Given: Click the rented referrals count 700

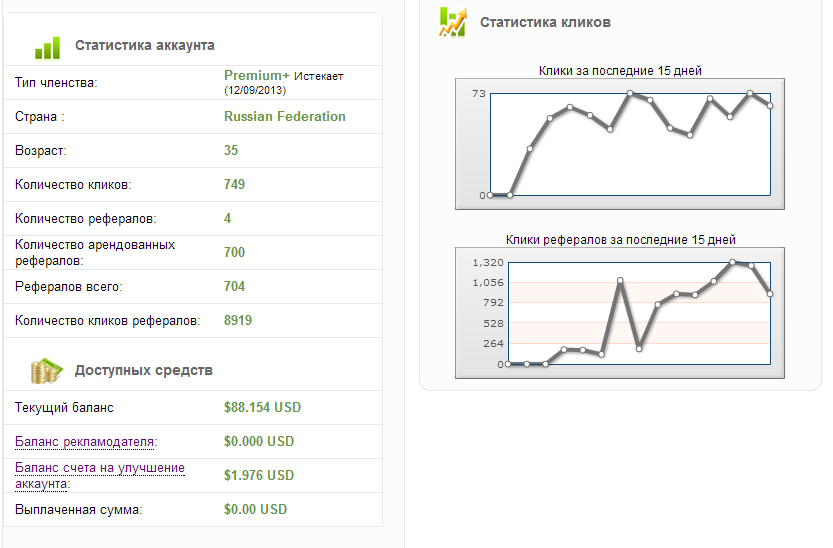Looking at the screenshot, I should 235,253.
